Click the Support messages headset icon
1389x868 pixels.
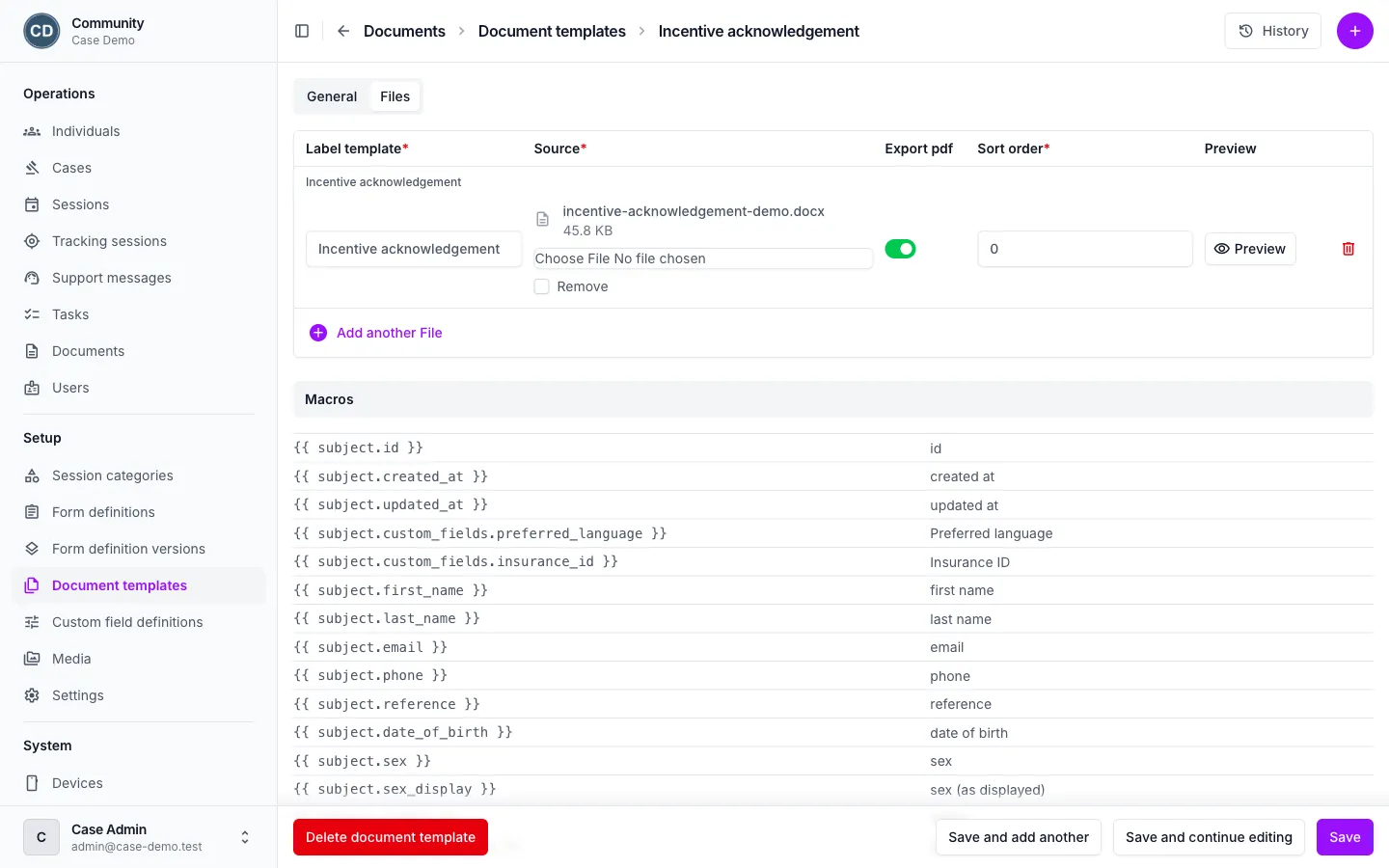pos(32,278)
